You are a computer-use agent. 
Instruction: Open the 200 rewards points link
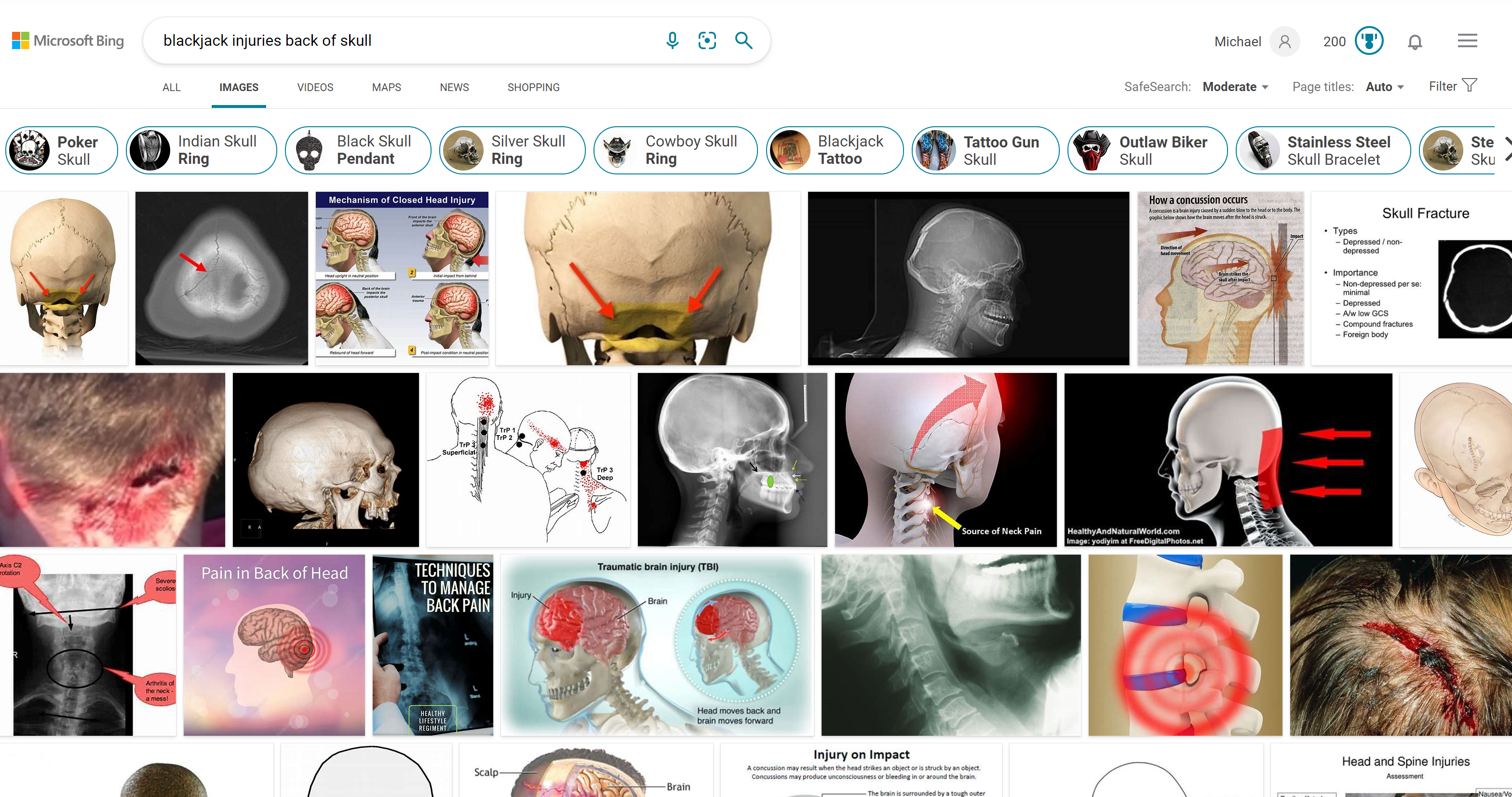(1334, 41)
